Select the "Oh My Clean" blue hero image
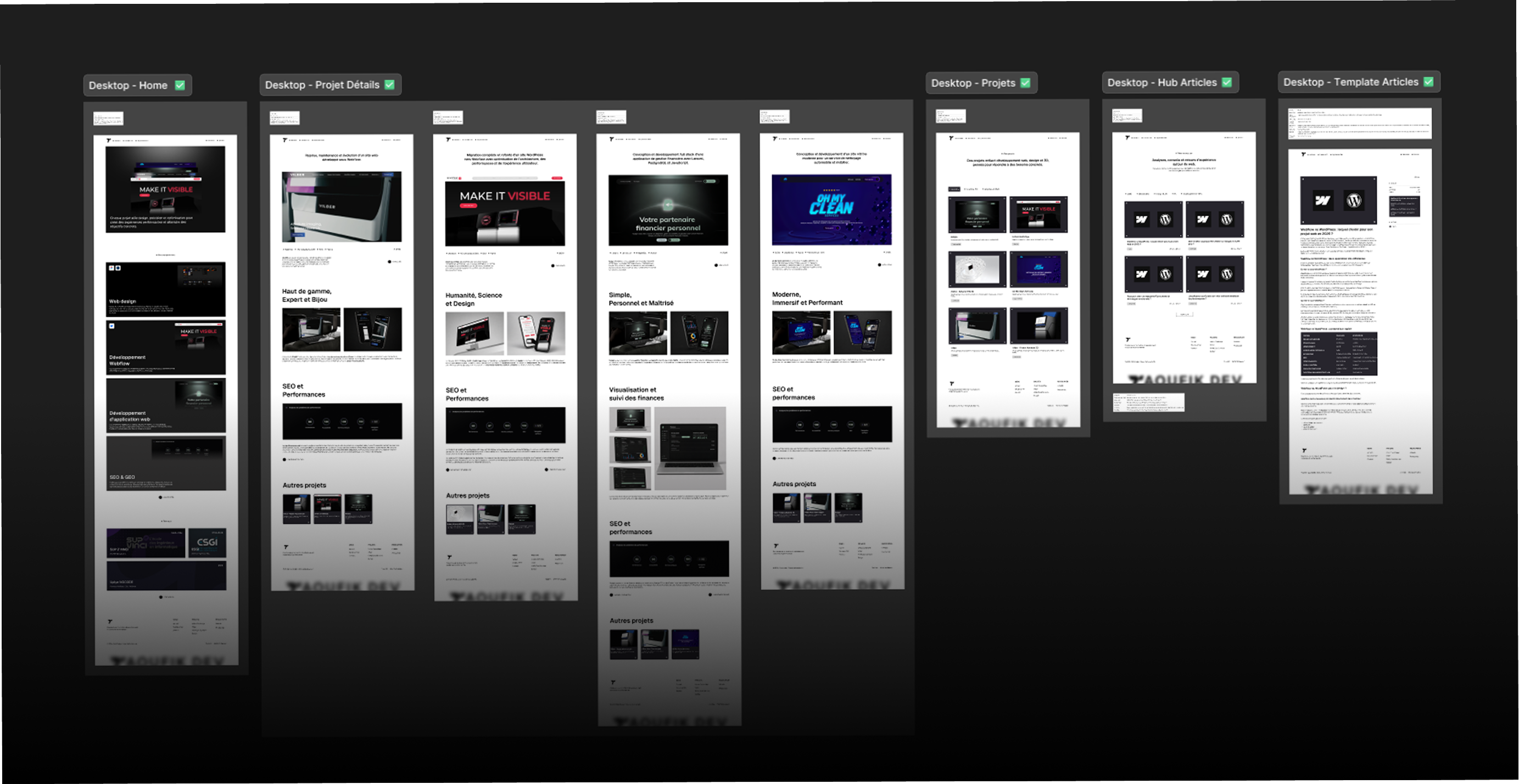 831,209
